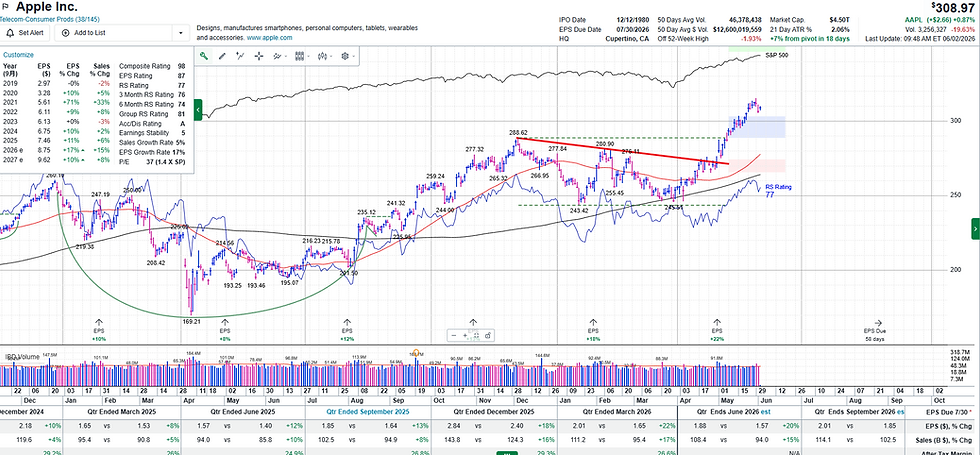Click the Customize link in data panel
This screenshot has width=980, height=455.
click(x=18, y=55)
